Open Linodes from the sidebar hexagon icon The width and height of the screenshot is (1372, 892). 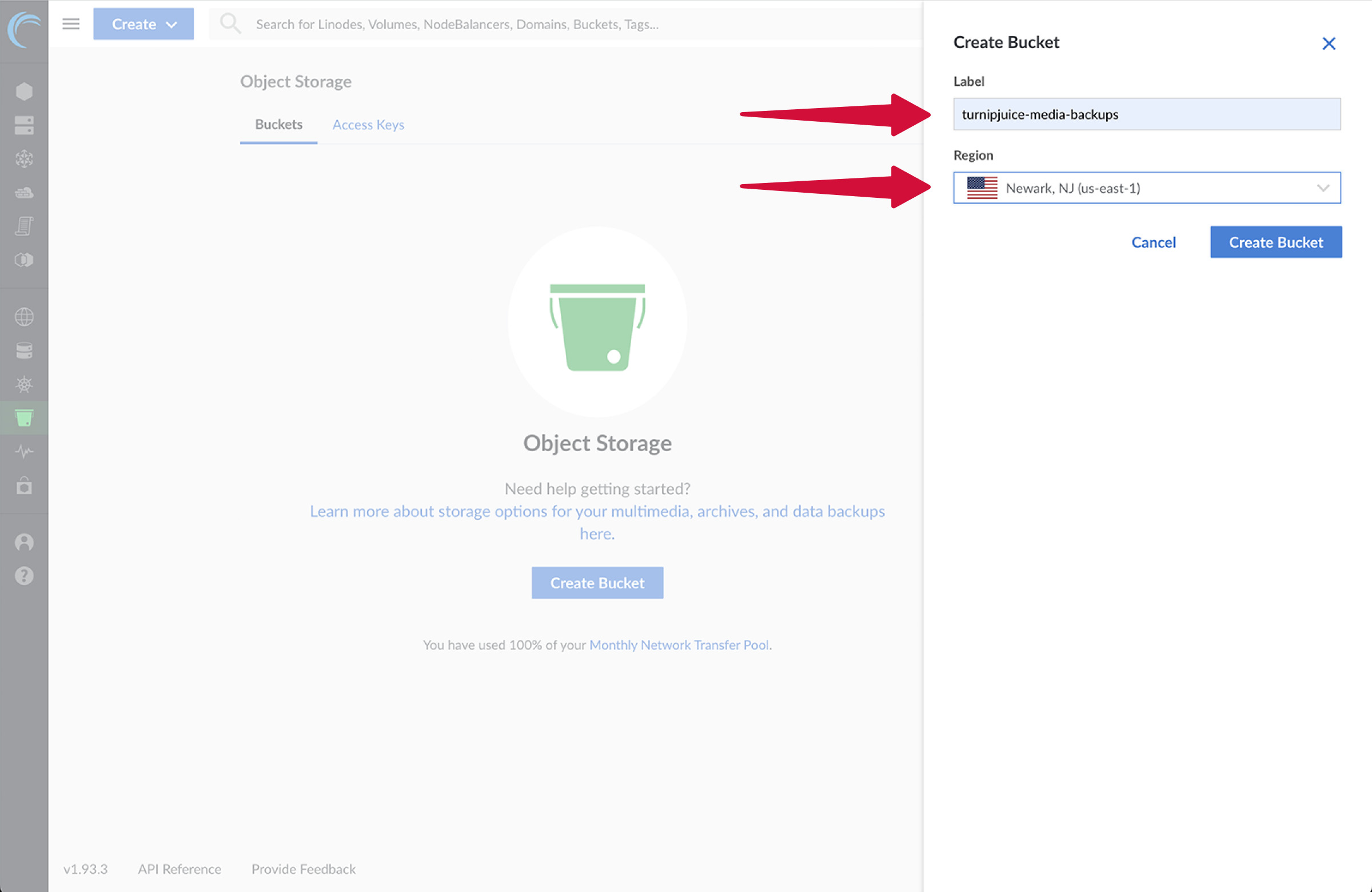click(23, 91)
